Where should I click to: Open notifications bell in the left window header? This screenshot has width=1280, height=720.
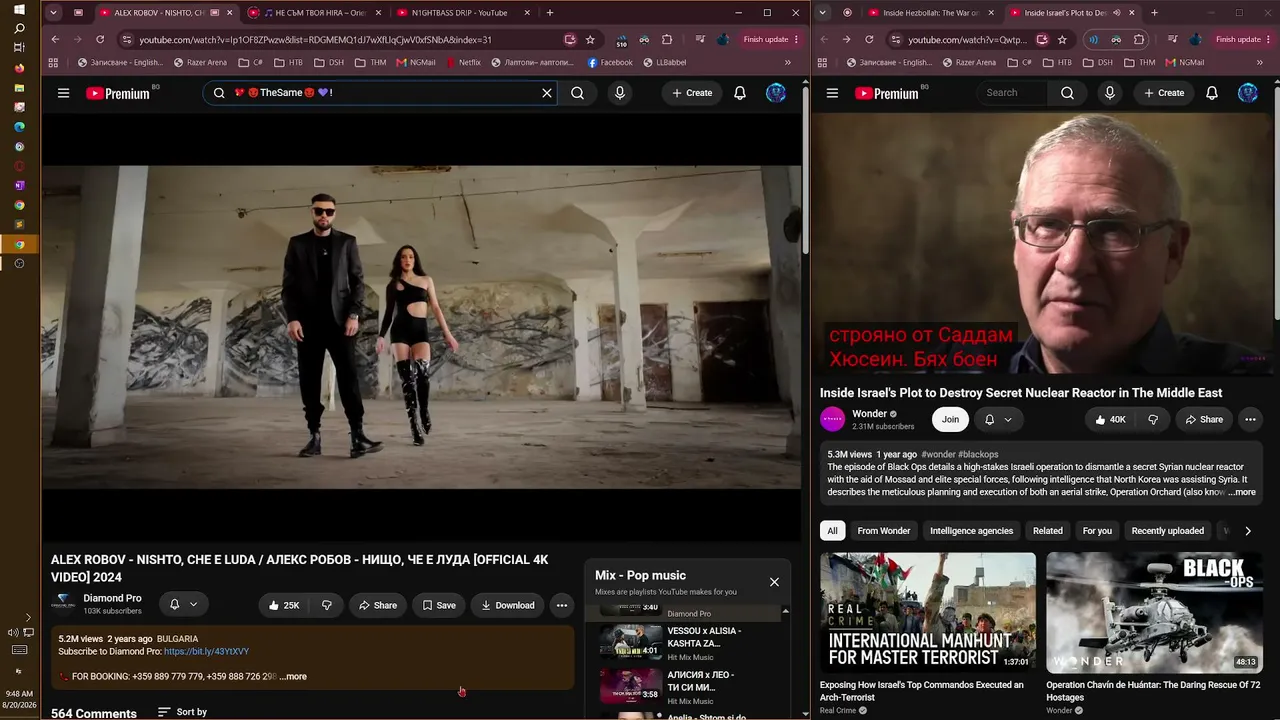click(x=740, y=93)
